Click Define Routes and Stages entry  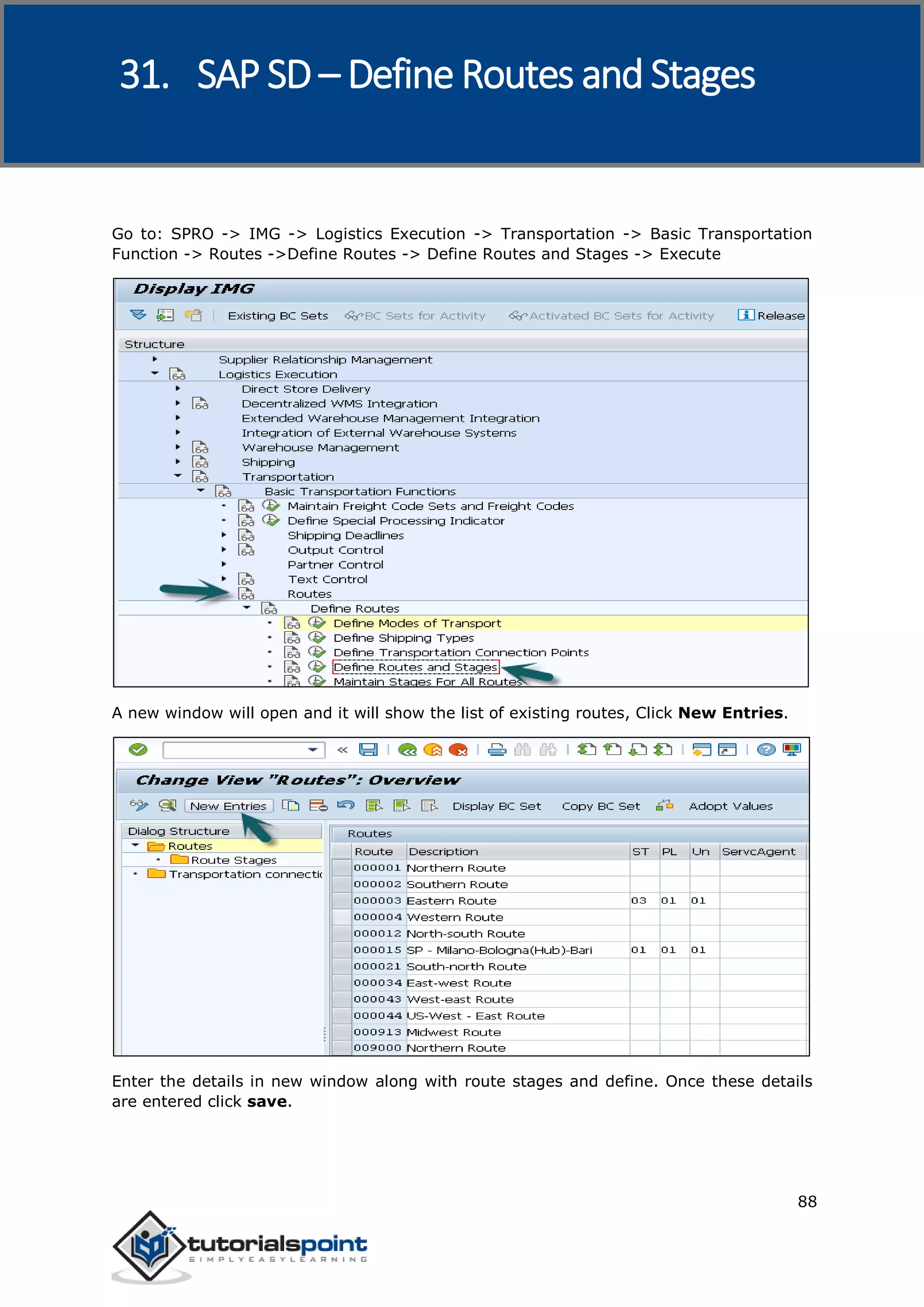point(416,667)
